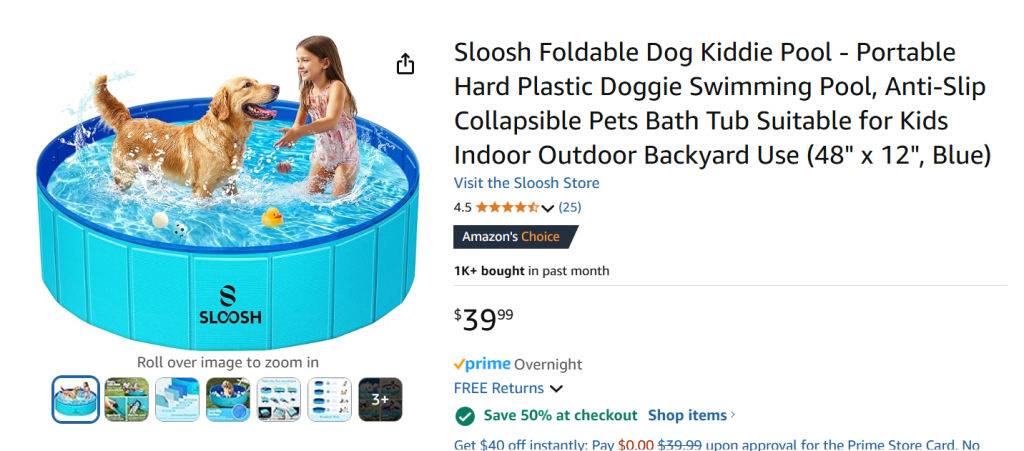The image size is (1024, 451).
Task: Select the fifth thumbnail showing folded pool uses
Action: 279,399
